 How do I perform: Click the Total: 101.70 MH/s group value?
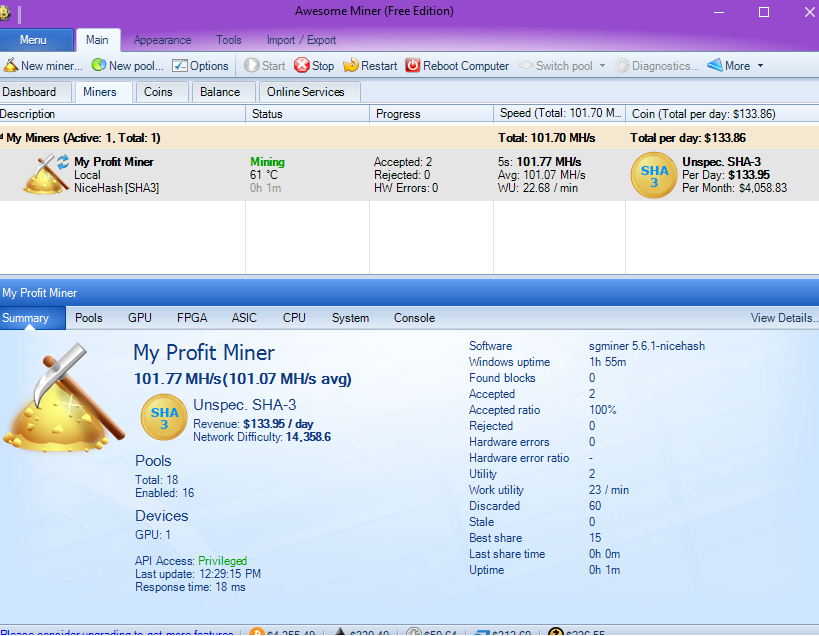pos(546,138)
